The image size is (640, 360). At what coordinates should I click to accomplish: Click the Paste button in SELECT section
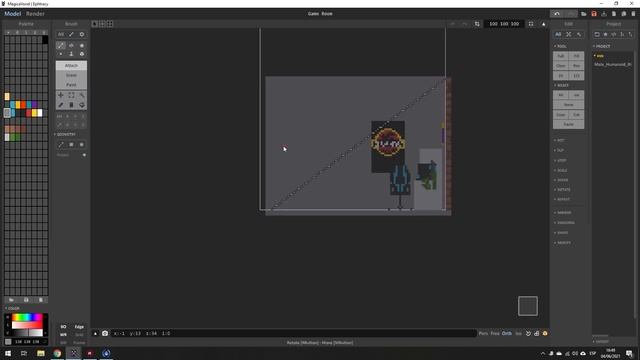click(569, 124)
